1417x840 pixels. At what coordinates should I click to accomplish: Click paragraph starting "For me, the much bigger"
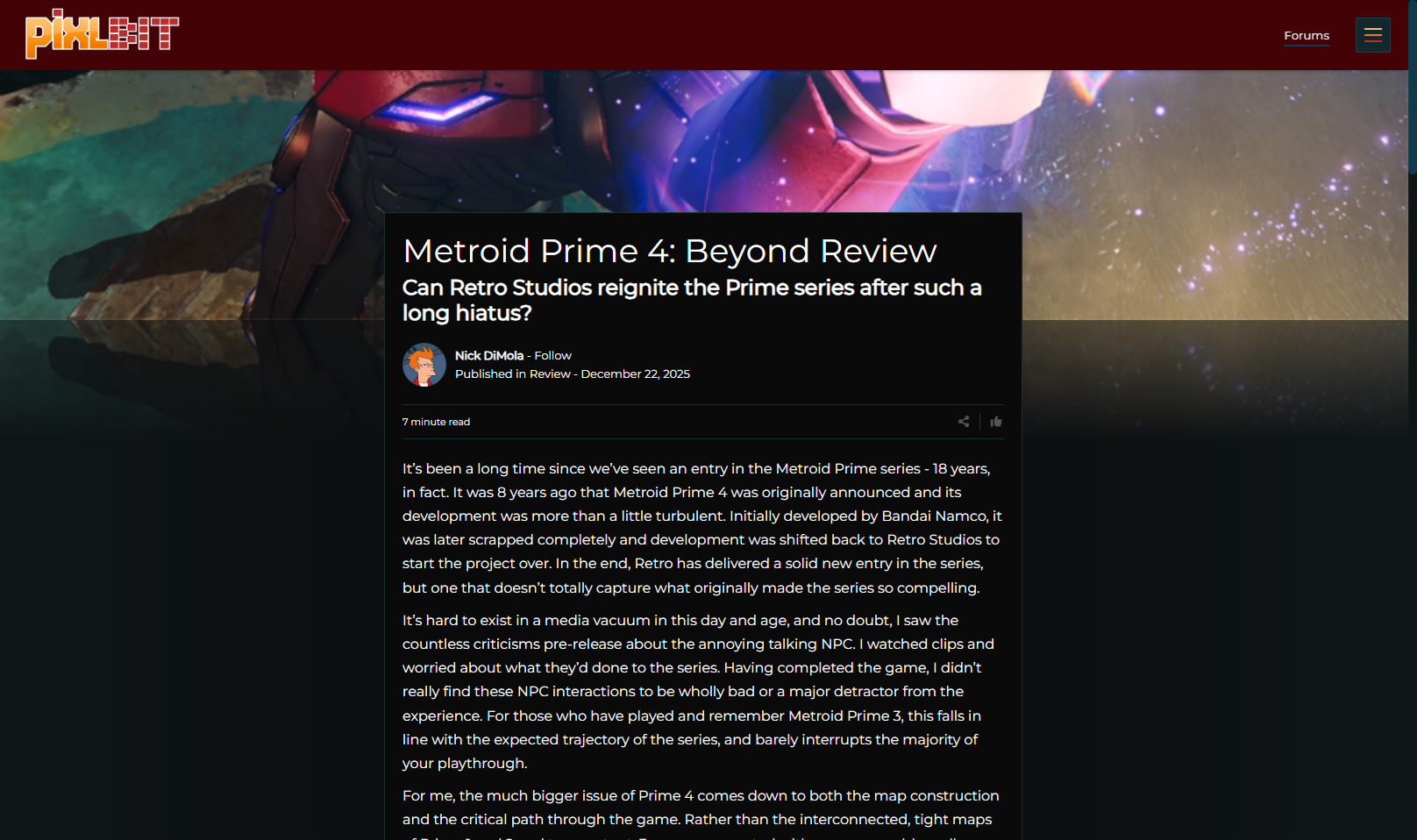pos(702,813)
